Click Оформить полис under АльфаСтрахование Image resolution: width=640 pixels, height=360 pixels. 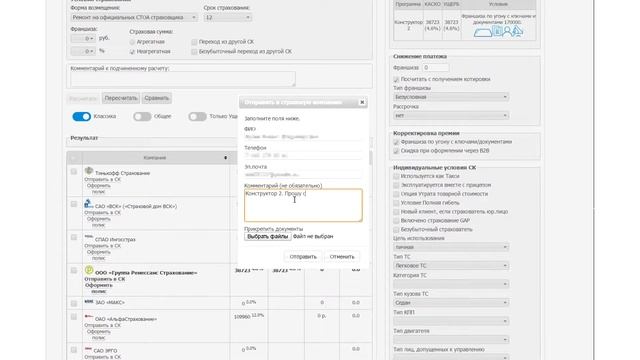[98, 335]
